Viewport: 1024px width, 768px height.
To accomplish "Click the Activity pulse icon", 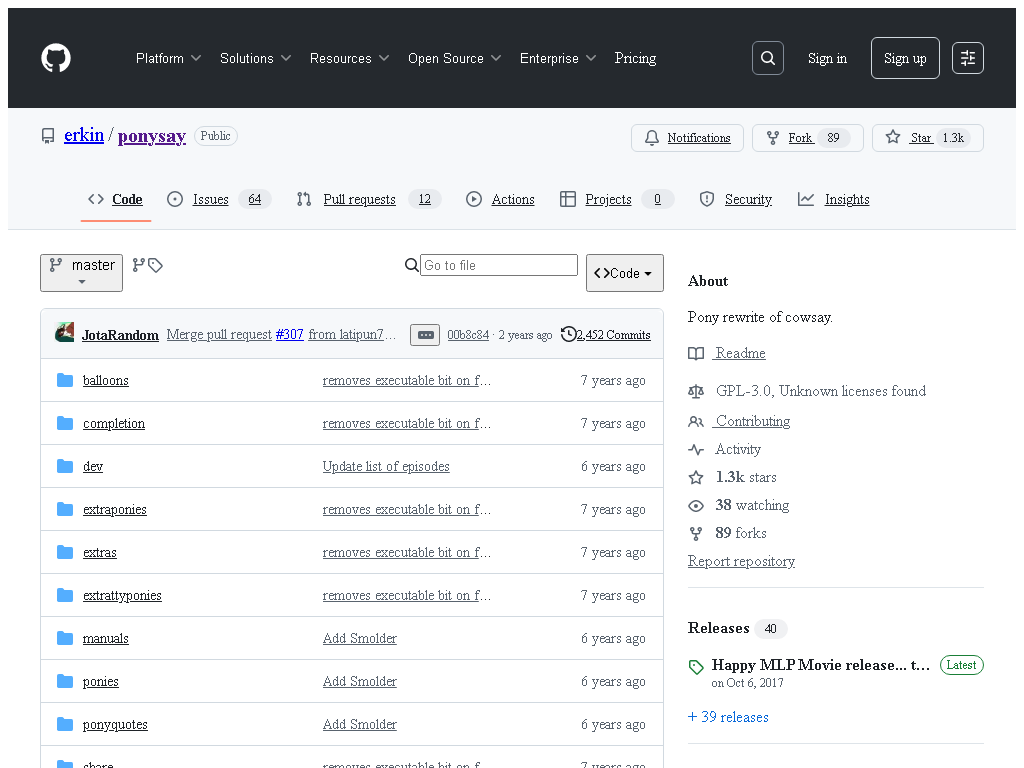I will coord(696,449).
